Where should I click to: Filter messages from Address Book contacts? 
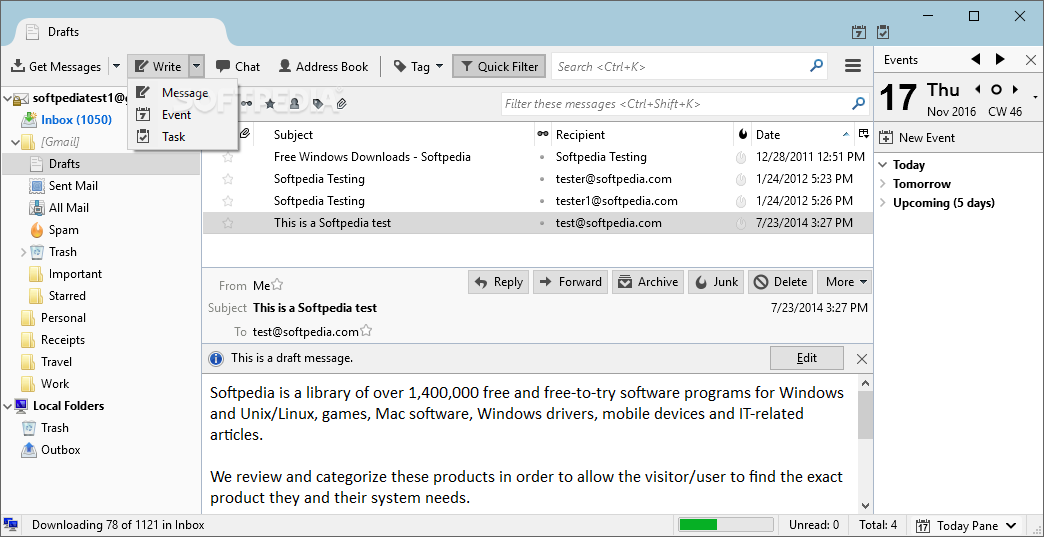(x=294, y=104)
